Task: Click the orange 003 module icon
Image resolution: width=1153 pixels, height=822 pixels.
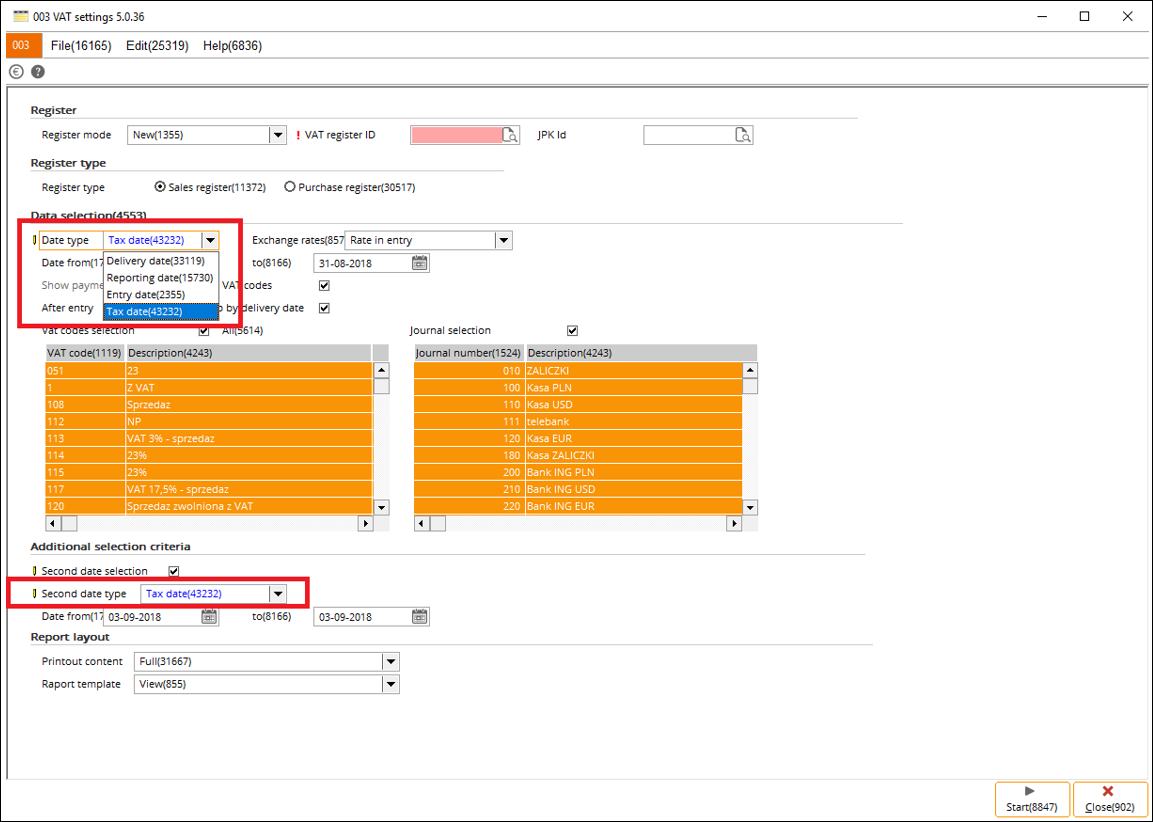Action: tap(23, 45)
